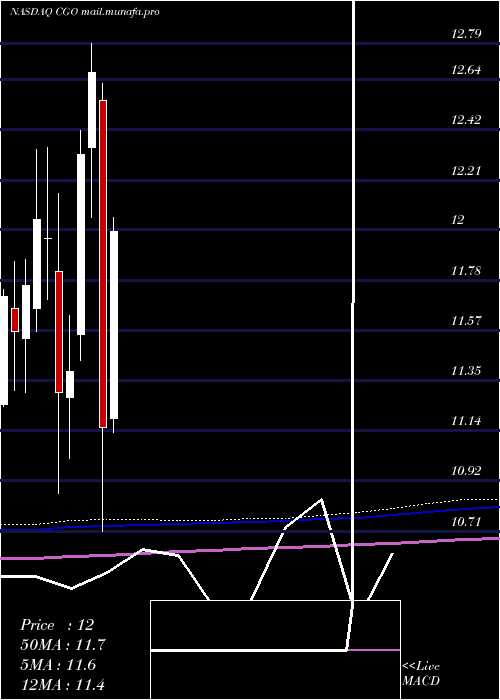Click the 11.57 price axis label
Image resolution: width=500 pixels, height=700 pixels.
[466, 321]
